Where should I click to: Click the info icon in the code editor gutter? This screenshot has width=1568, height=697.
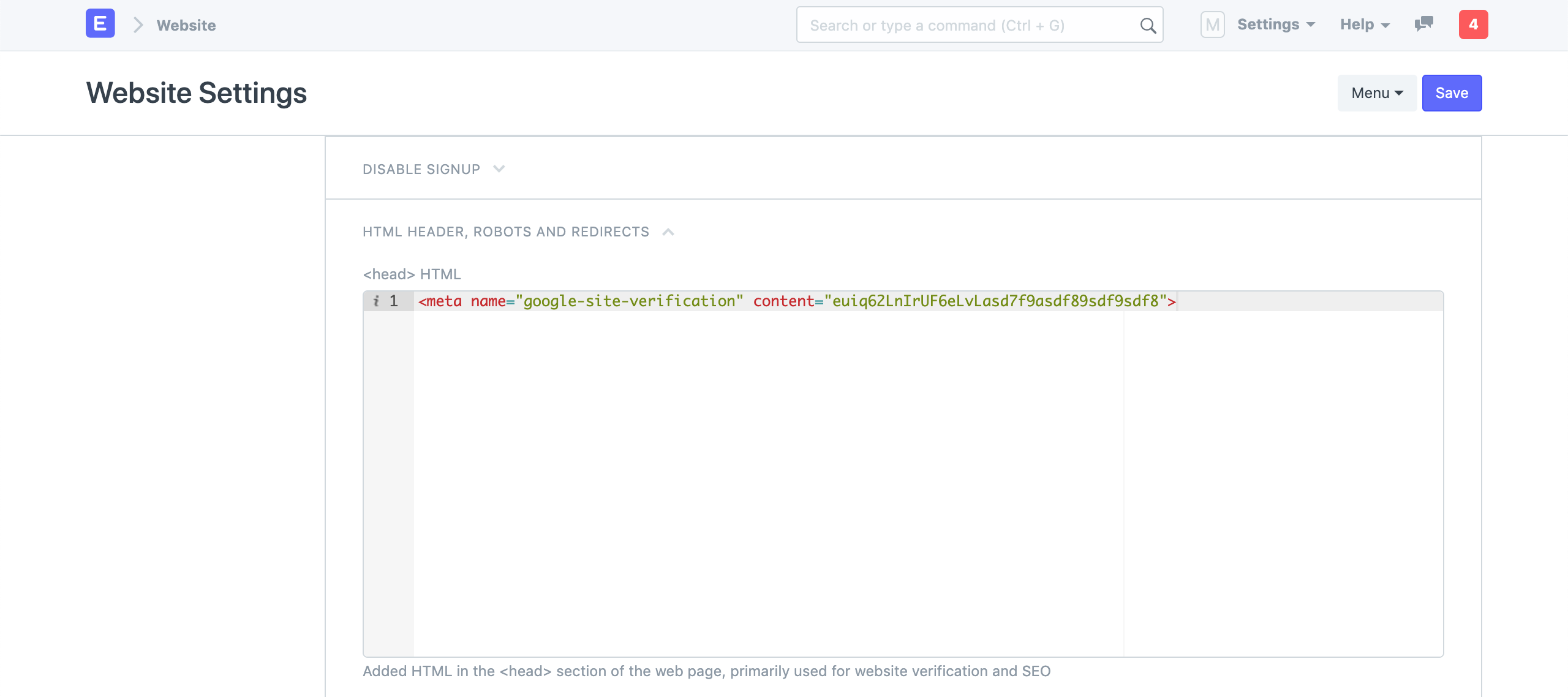click(375, 301)
